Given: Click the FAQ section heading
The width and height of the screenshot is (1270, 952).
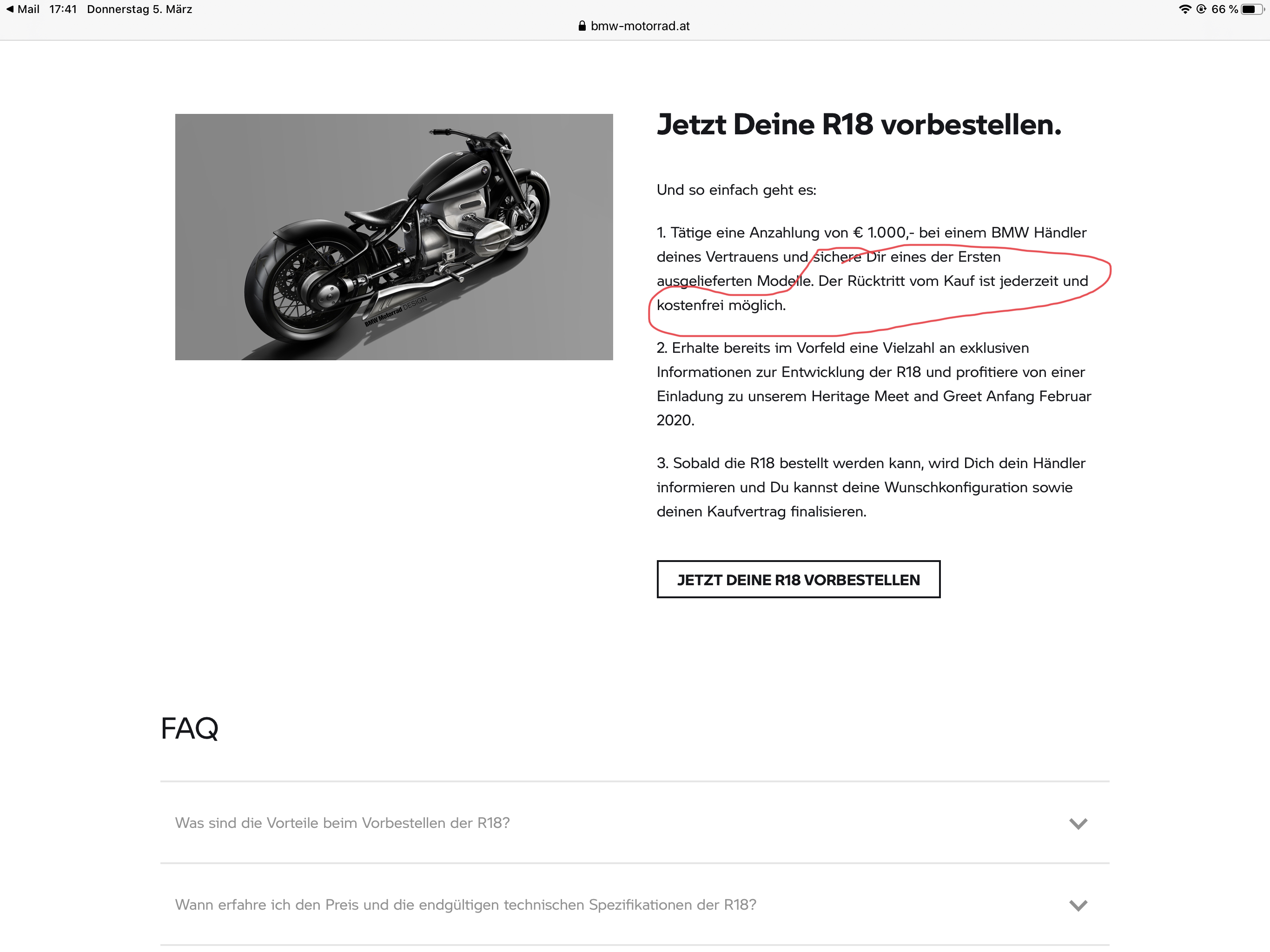Looking at the screenshot, I should pos(190,728).
